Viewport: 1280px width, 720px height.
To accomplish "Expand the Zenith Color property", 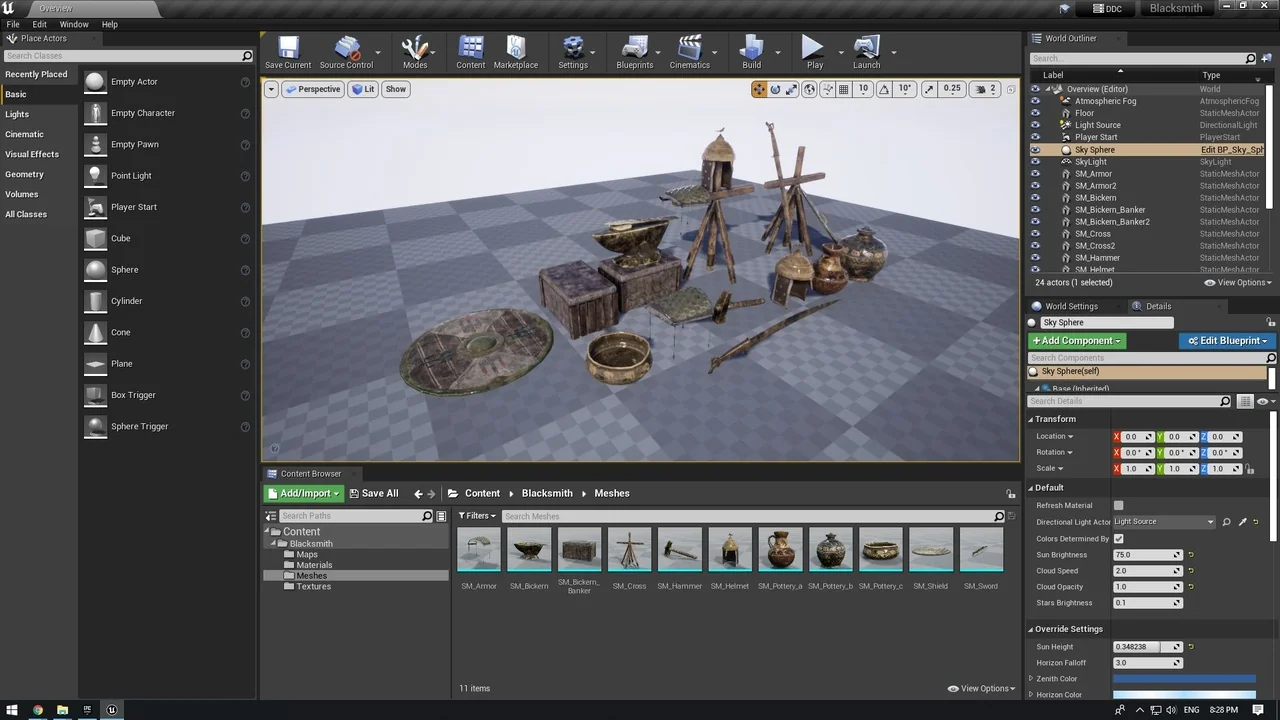I will point(1031,679).
